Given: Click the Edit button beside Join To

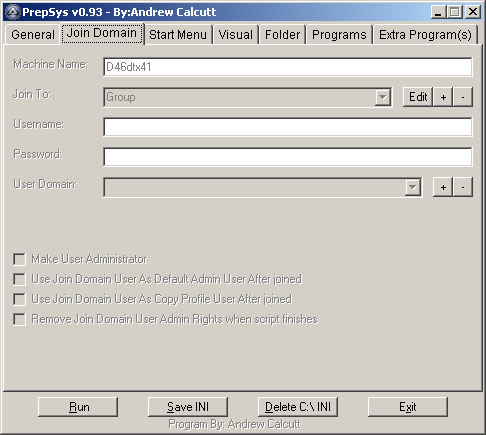Looking at the screenshot, I should coord(418,97).
